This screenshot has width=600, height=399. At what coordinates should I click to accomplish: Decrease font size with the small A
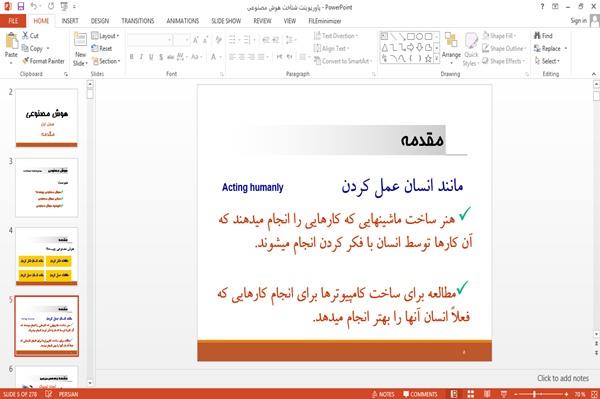point(205,40)
